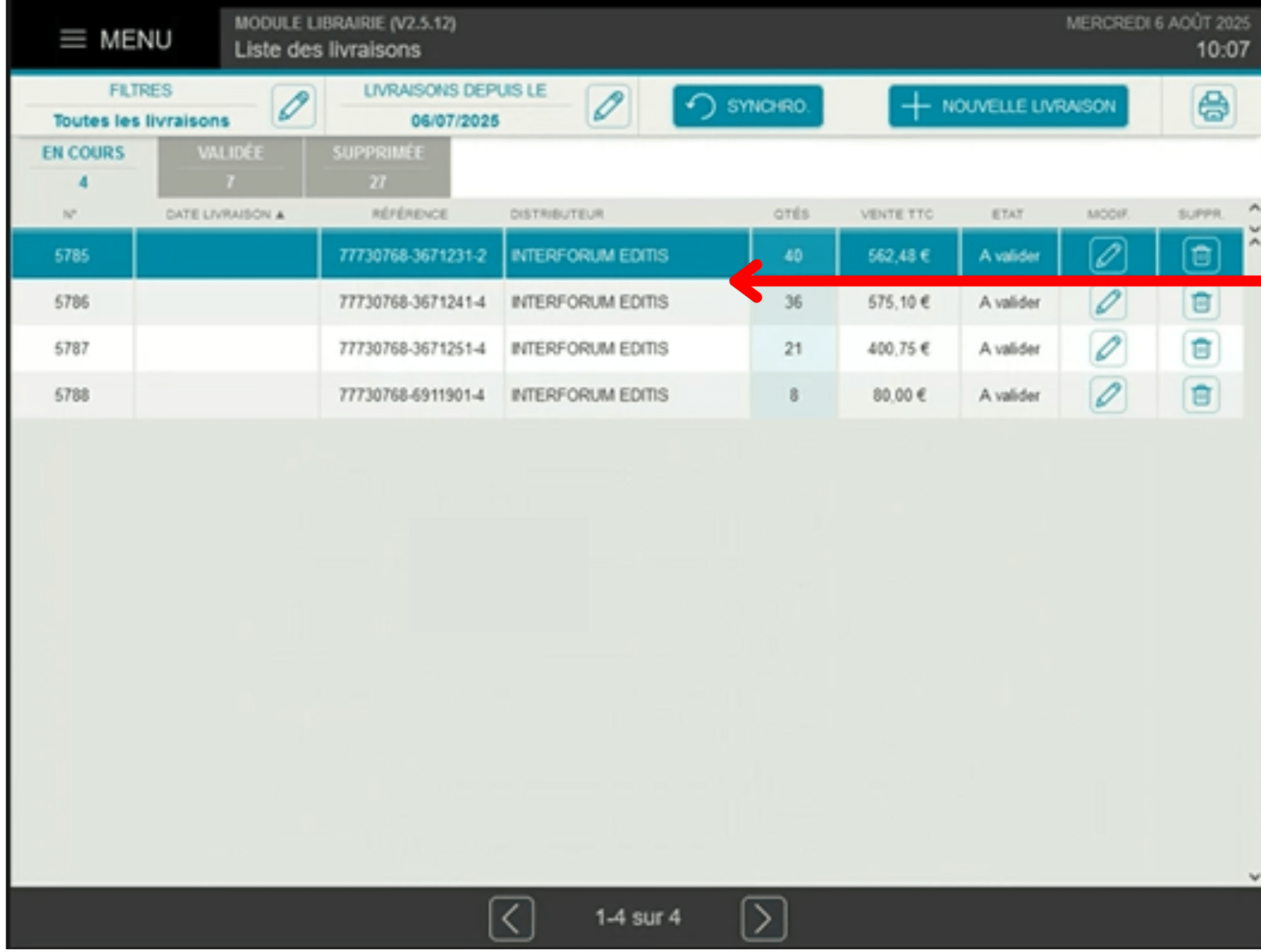Modify delivery 5786 with pencil icon
This screenshot has width=1261, height=952.
[x=1108, y=302]
